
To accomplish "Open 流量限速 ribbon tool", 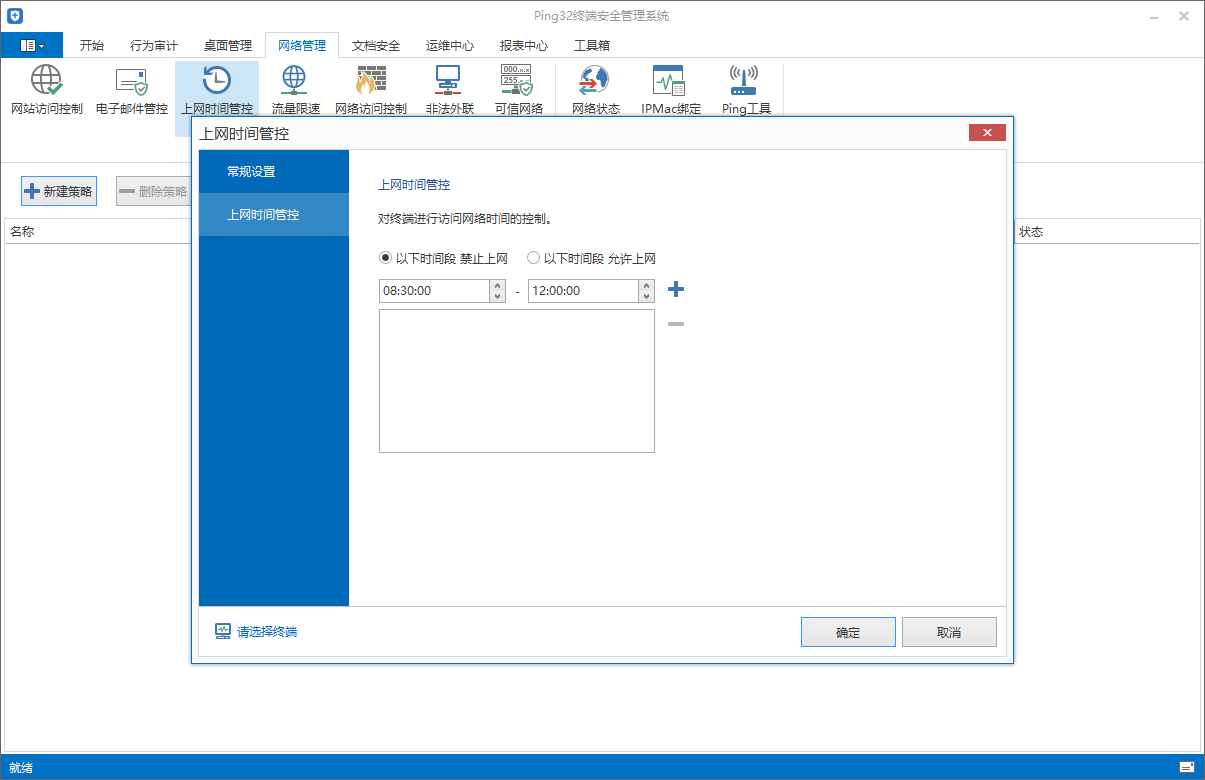I will click(x=295, y=90).
